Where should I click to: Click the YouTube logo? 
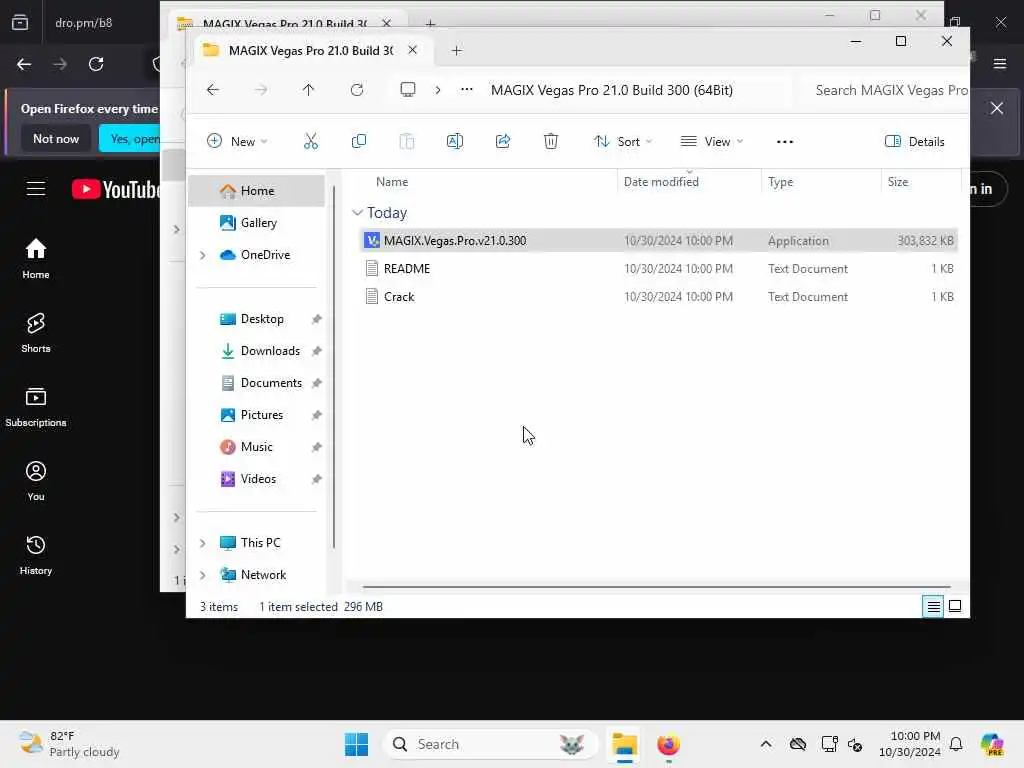[x=116, y=189]
